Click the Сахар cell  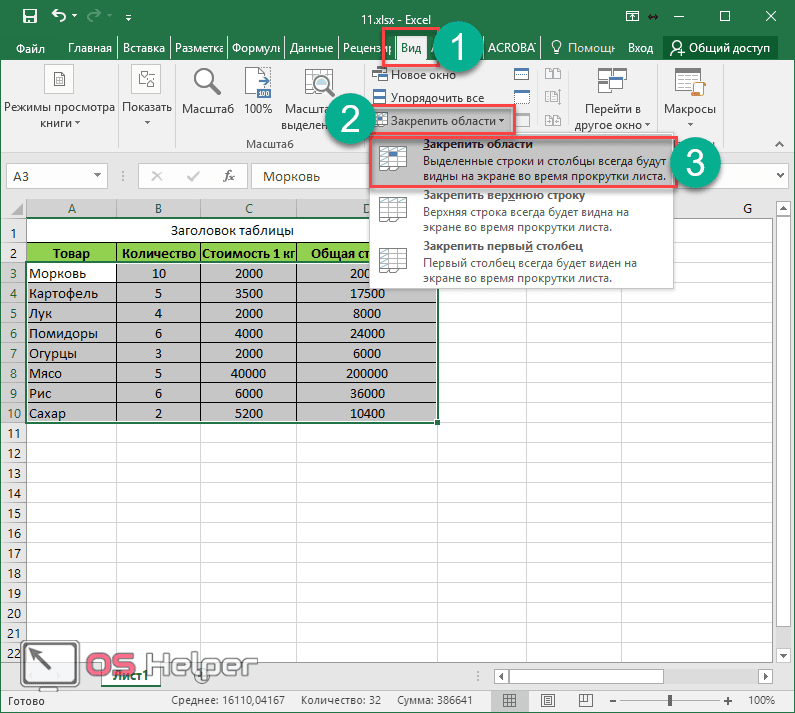[x=71, y=413]
